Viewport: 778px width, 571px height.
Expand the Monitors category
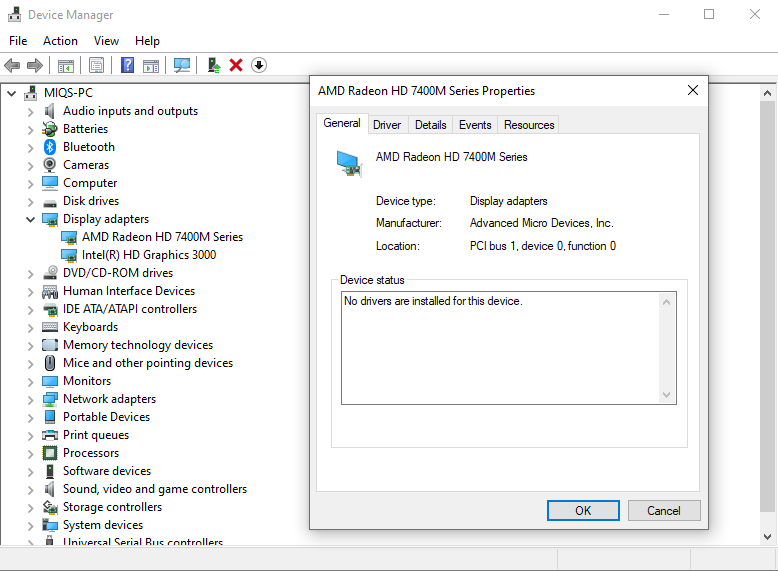tap(30, 381)
